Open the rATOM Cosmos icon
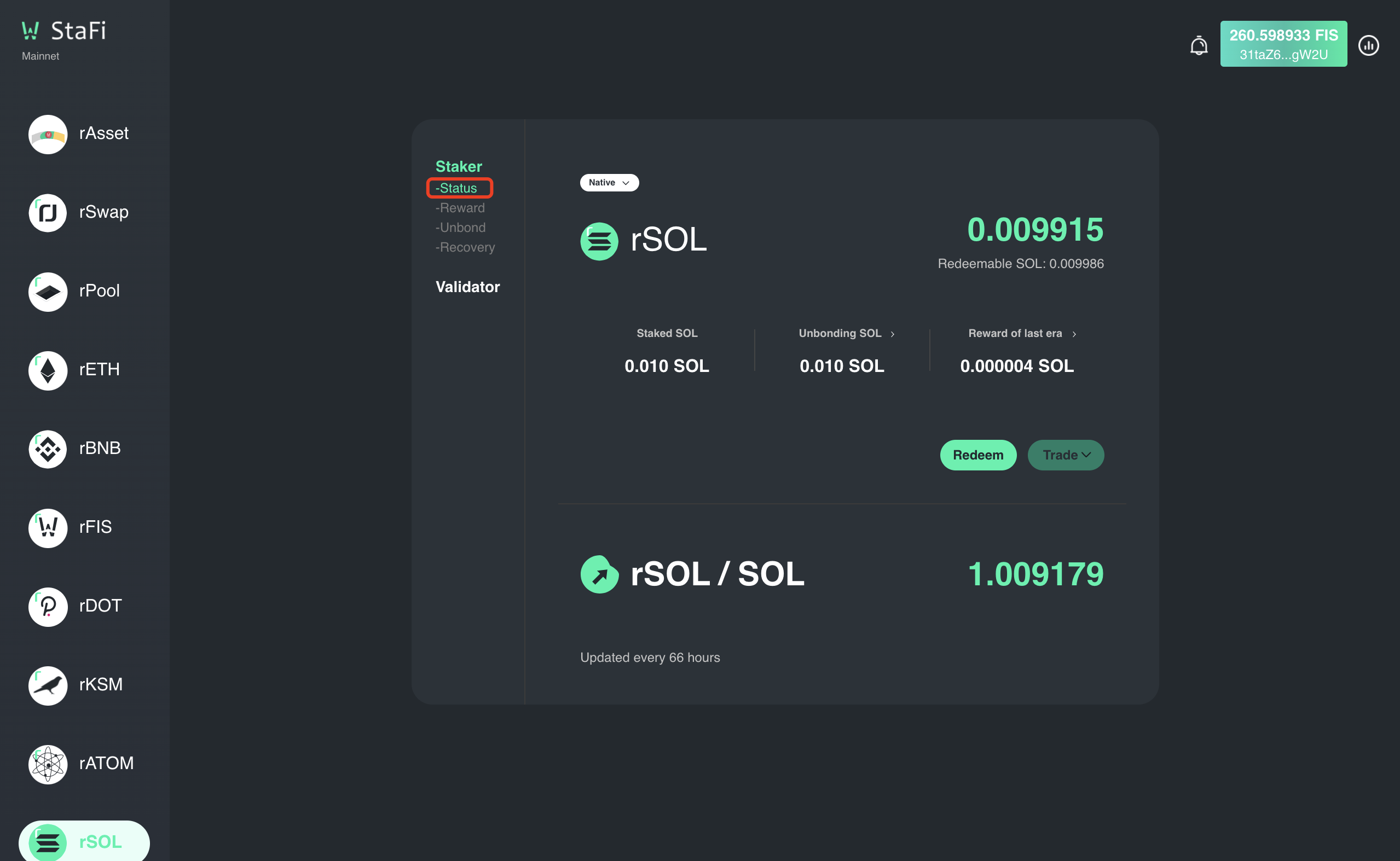 coord(48,764)
